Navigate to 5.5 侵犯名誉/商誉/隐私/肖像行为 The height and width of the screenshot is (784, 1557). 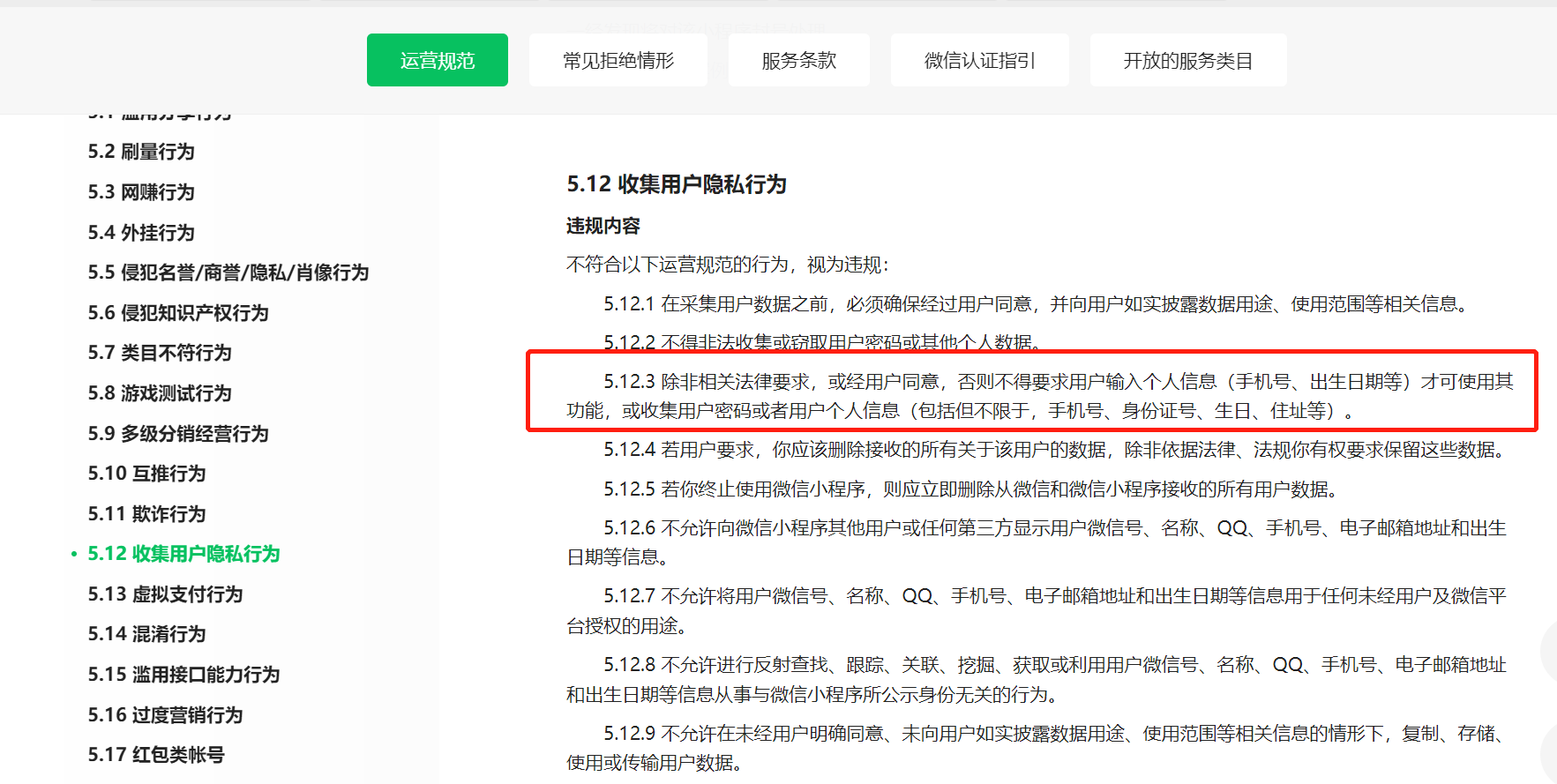(228, 273)
